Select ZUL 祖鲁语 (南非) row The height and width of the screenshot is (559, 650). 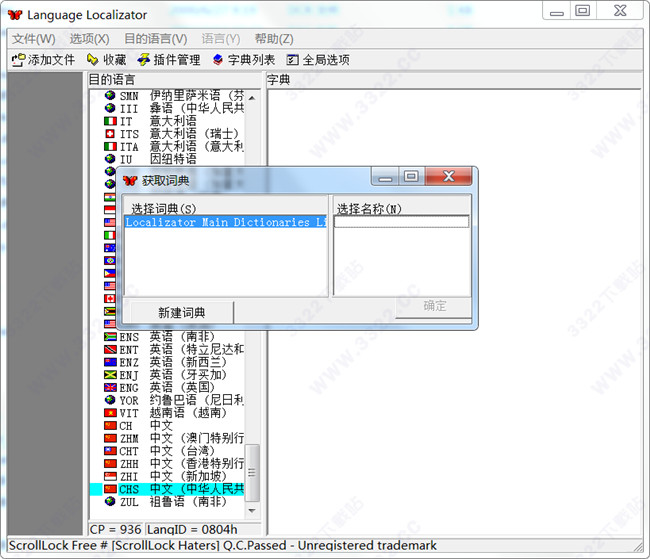click(167, 502)
